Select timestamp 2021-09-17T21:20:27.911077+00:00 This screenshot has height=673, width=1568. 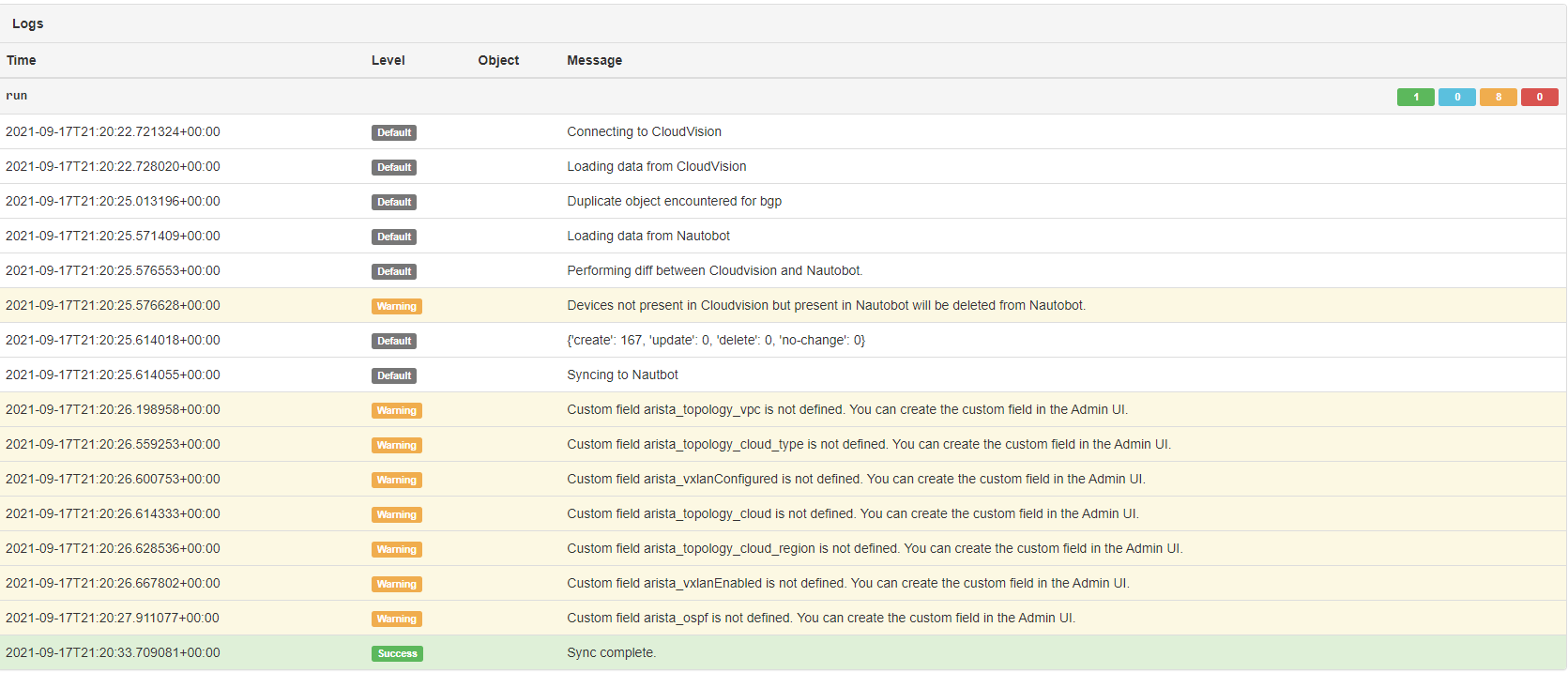[113, 618]
